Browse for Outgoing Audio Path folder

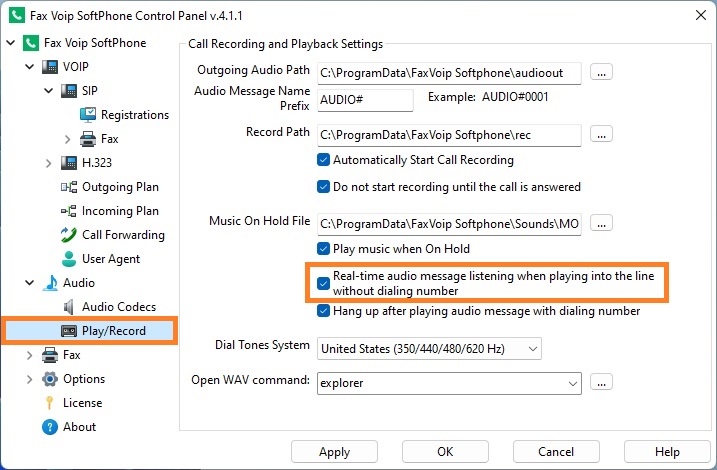click(x=601, y=72)
